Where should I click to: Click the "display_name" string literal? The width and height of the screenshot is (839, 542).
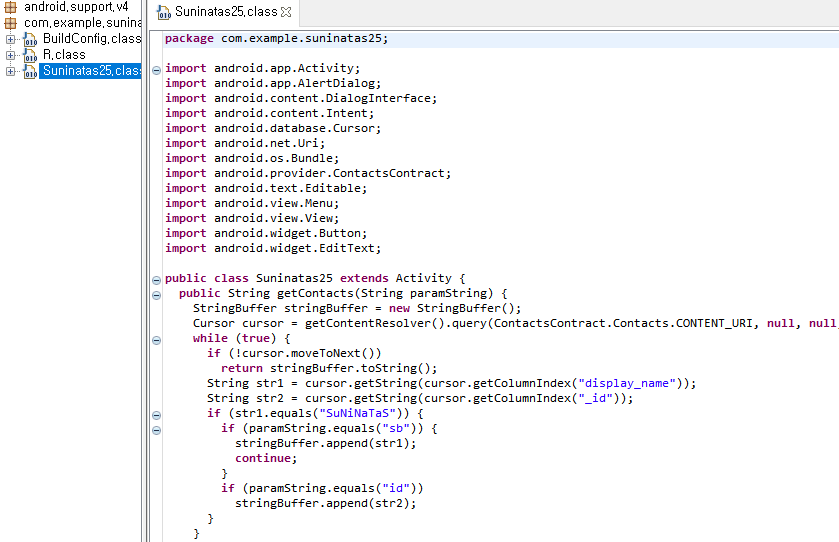627,383
